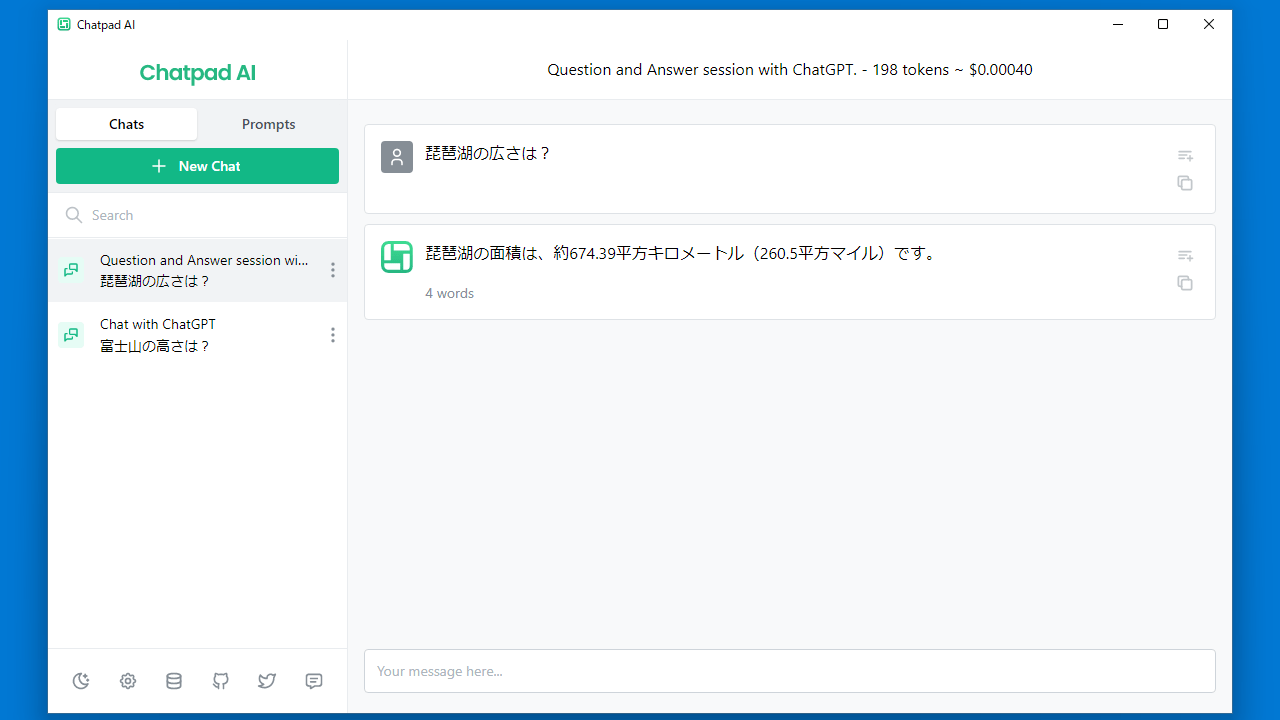
Task: Click the '4 words' count label
Action: coord(450,293)
